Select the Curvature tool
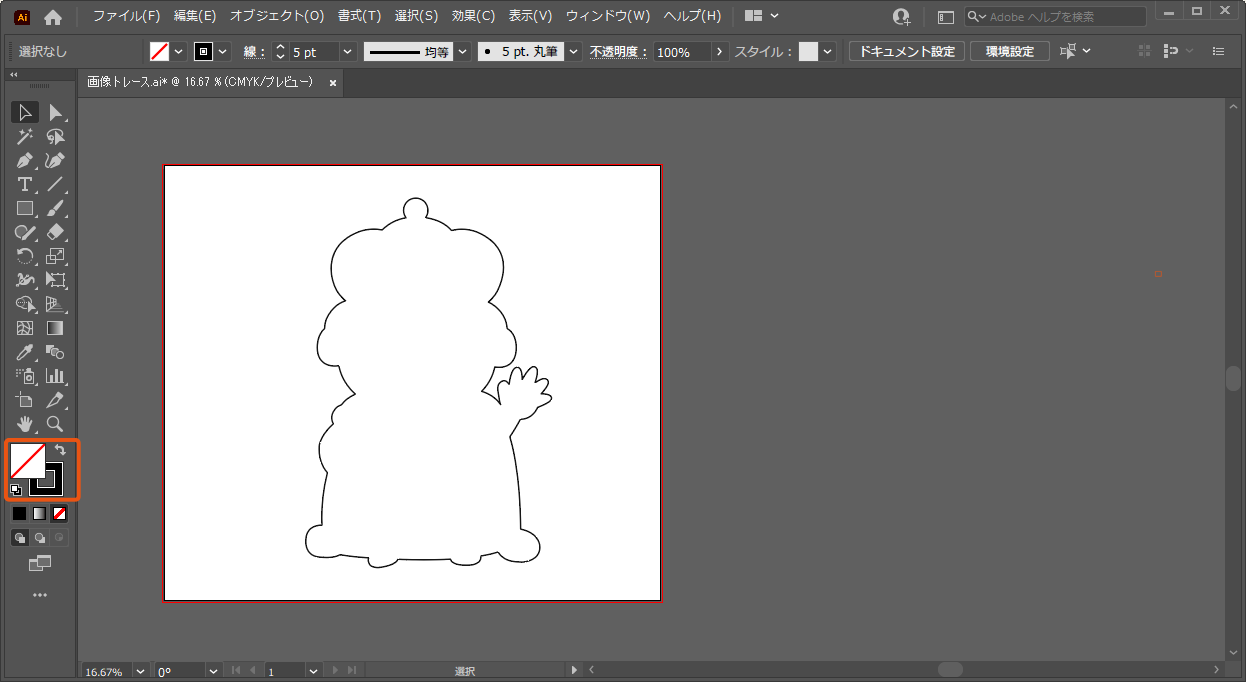The width and height of the screenshot is (1246, 682). pos(56,161)
